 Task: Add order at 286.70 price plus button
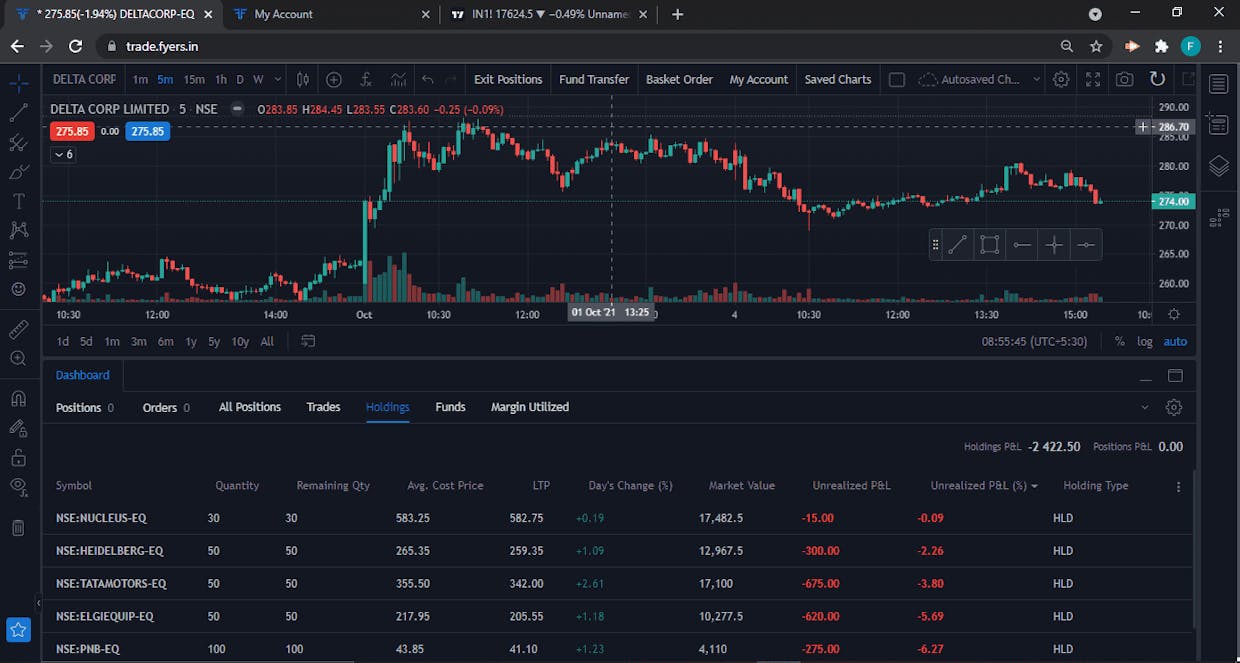tap(1143, 127)
